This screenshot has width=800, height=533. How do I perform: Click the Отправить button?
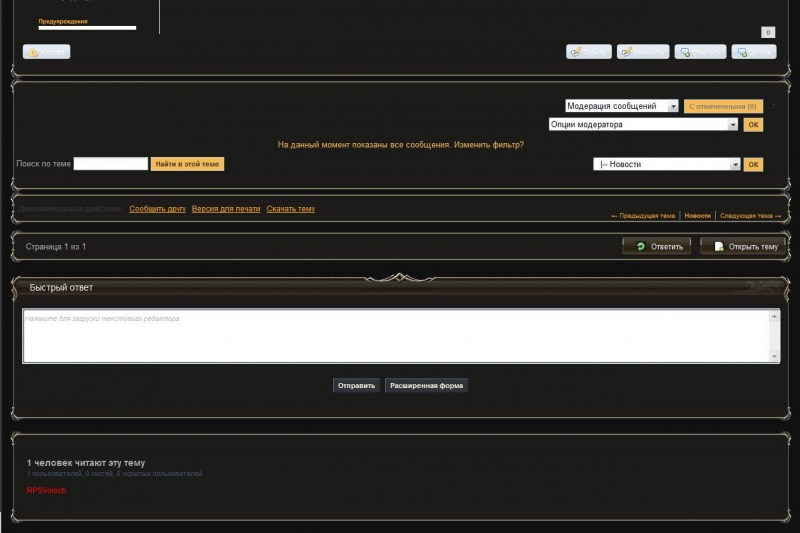(x=356, y=386)
